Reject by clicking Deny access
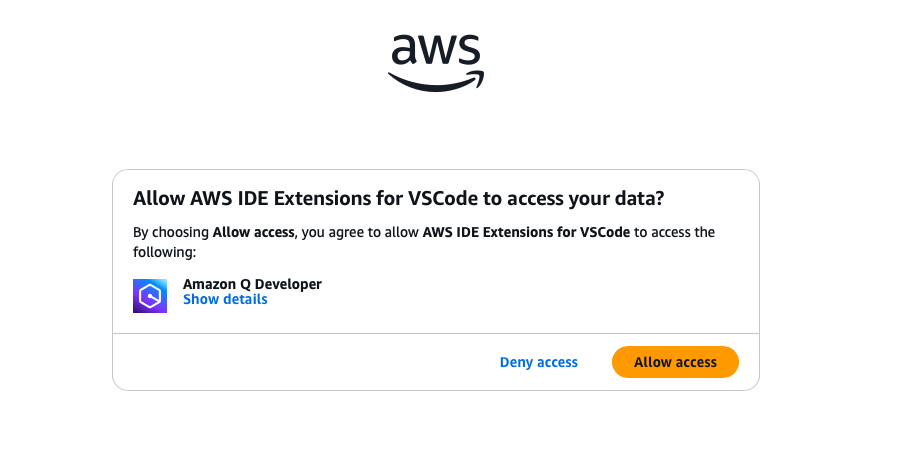This screenshot has height=456, width=905. click(538, 362)
